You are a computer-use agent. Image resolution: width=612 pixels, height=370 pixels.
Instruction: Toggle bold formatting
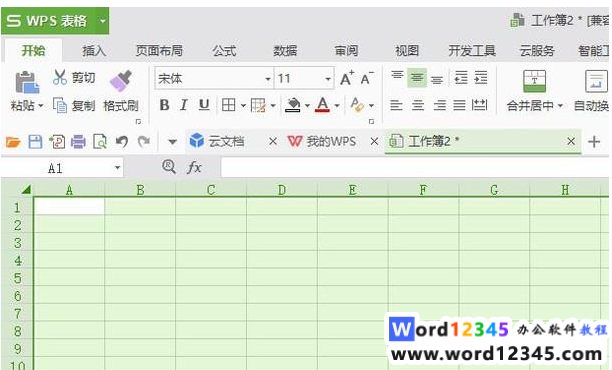click(164, 105)
